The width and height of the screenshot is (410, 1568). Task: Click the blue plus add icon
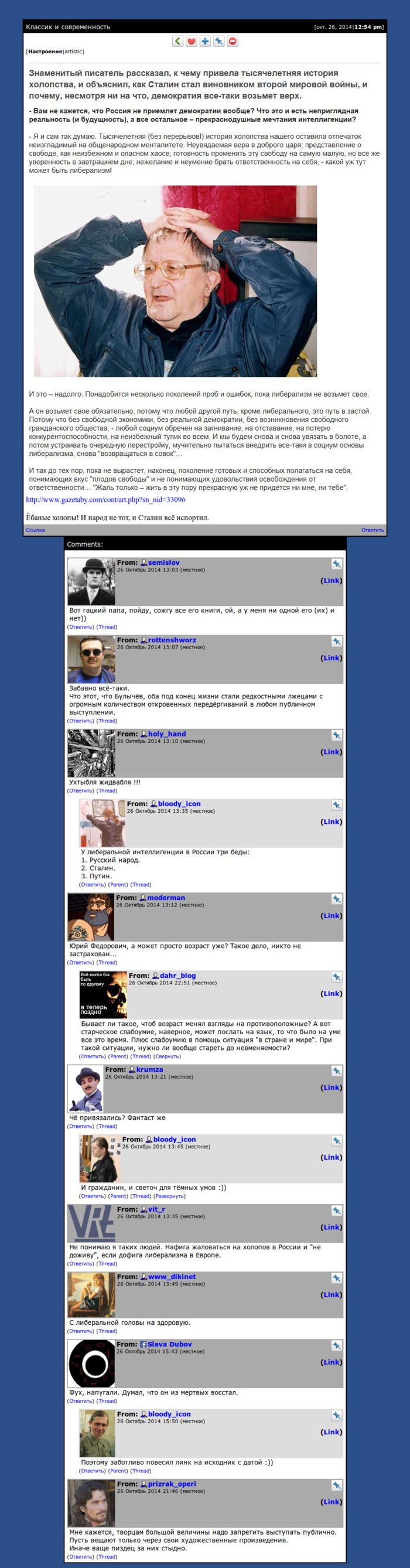point(206,42)
